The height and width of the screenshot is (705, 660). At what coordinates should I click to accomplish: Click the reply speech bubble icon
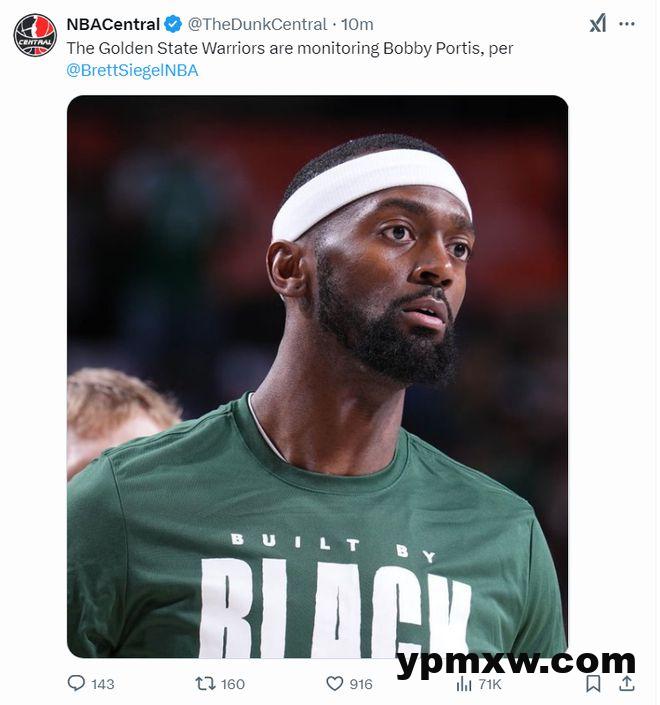pyautogui.click(x=76, y=683)
